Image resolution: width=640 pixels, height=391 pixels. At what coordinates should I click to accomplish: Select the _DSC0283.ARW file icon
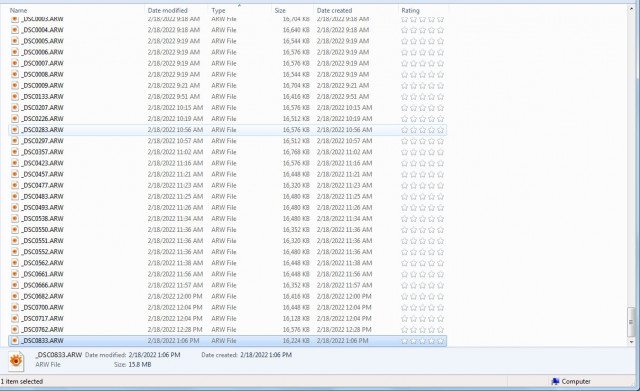[15, 130]
